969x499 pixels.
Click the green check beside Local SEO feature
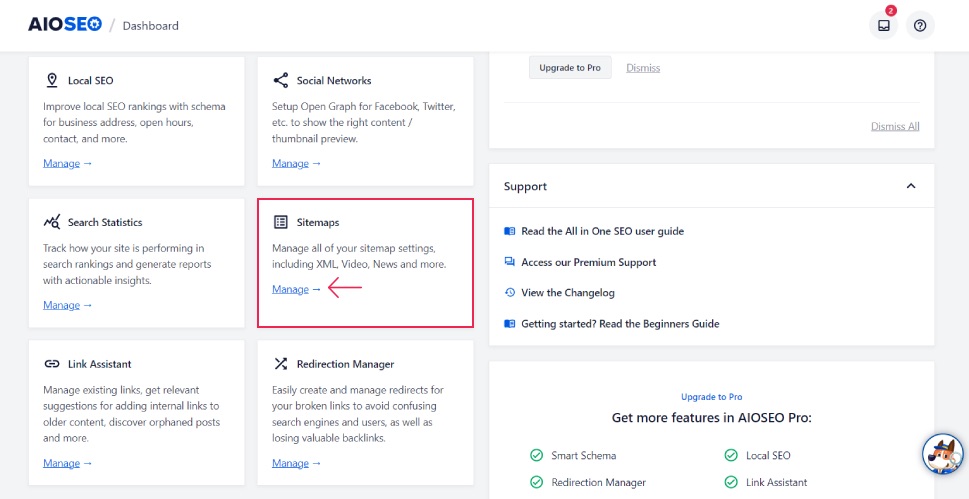click(x=731, y=456)
